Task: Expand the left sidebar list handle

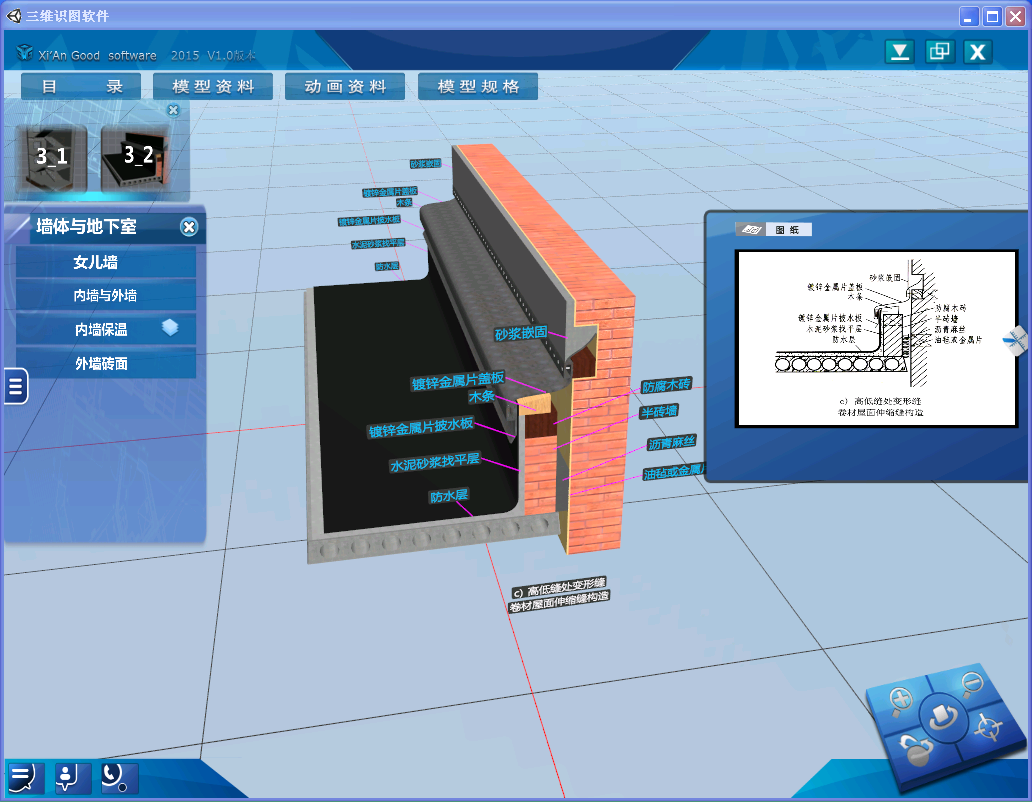Action: pyautogui.click(x=14, y=386)
